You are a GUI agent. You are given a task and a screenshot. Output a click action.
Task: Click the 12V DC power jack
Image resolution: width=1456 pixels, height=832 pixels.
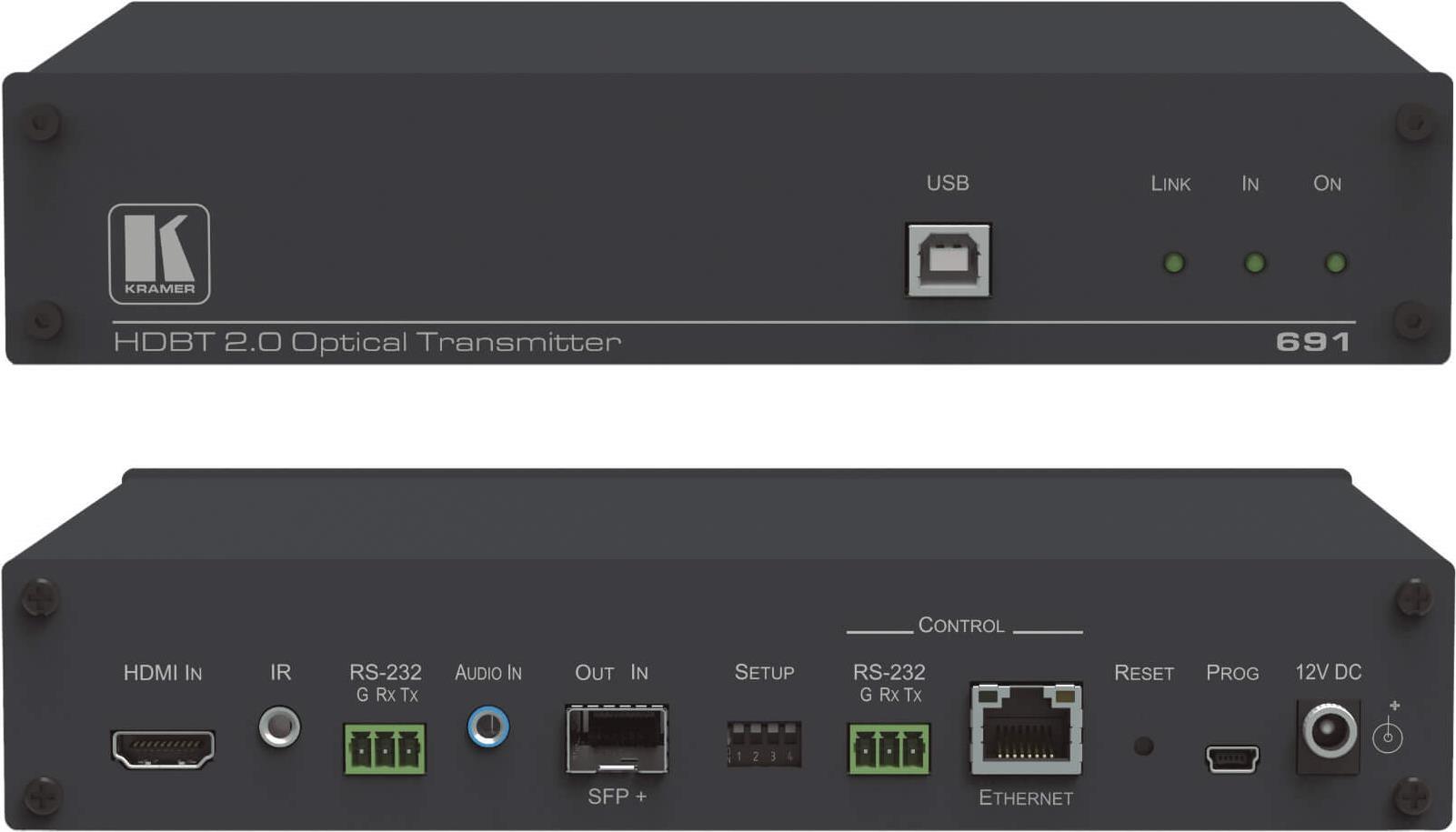pos(1329,733)
